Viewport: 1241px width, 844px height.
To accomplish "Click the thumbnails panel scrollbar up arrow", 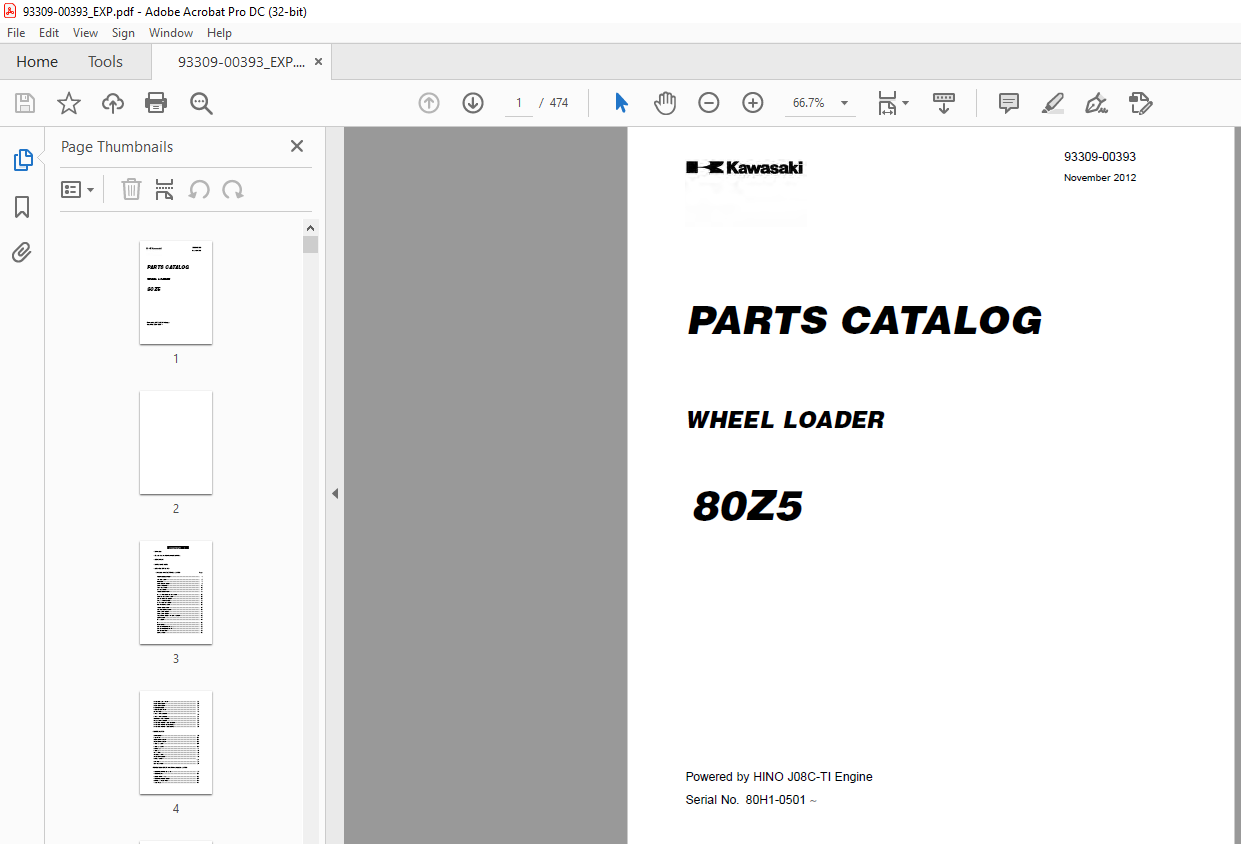I will point(310,227).
